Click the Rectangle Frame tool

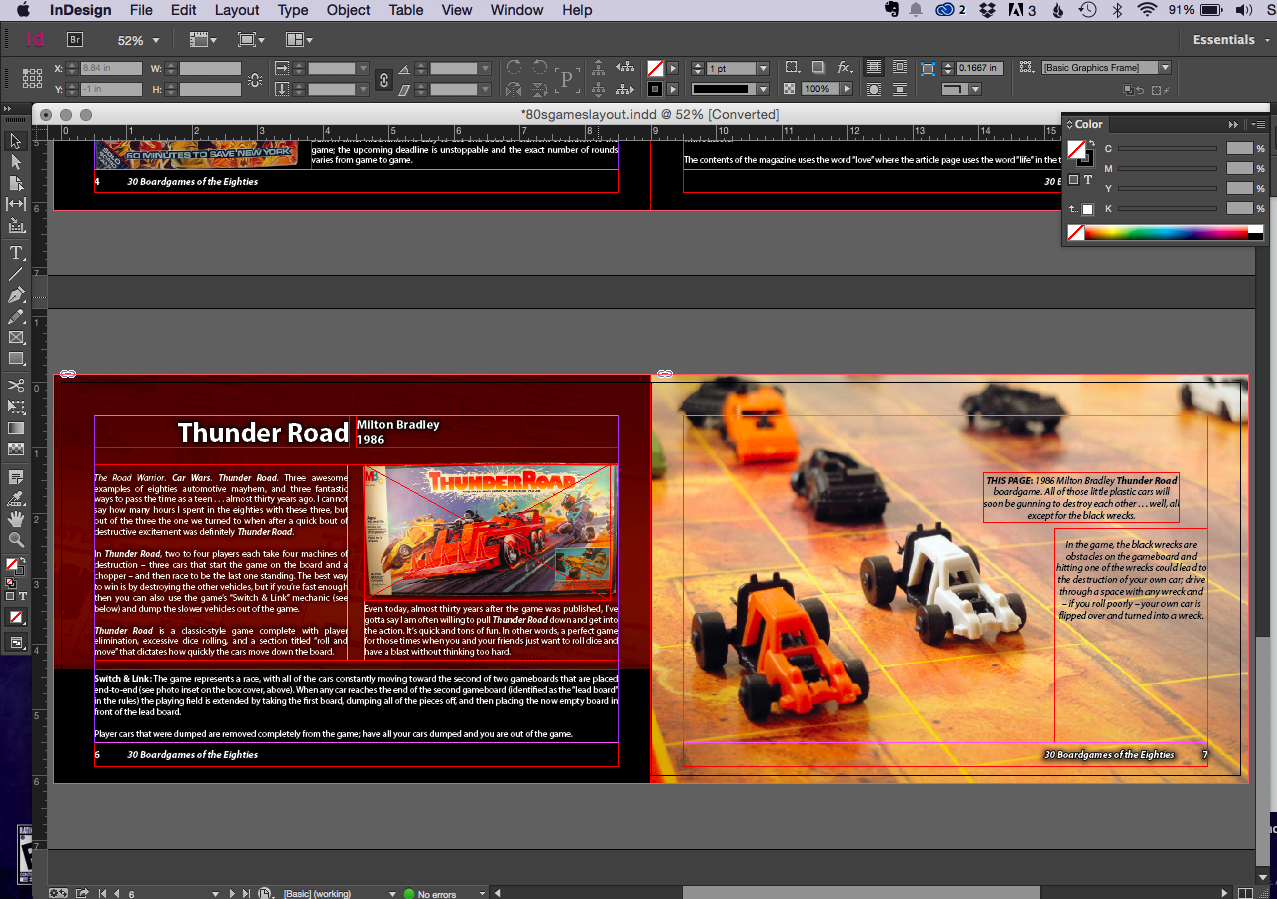click(16, 337)
